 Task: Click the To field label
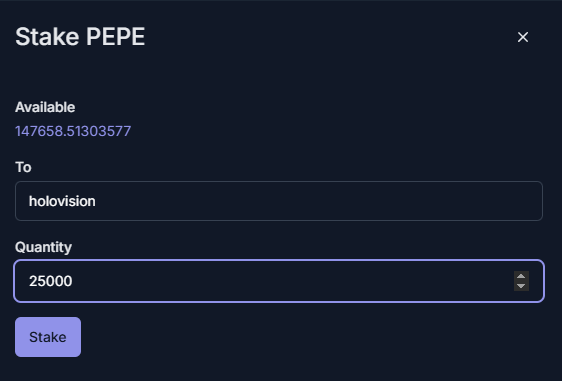[23, 167]
